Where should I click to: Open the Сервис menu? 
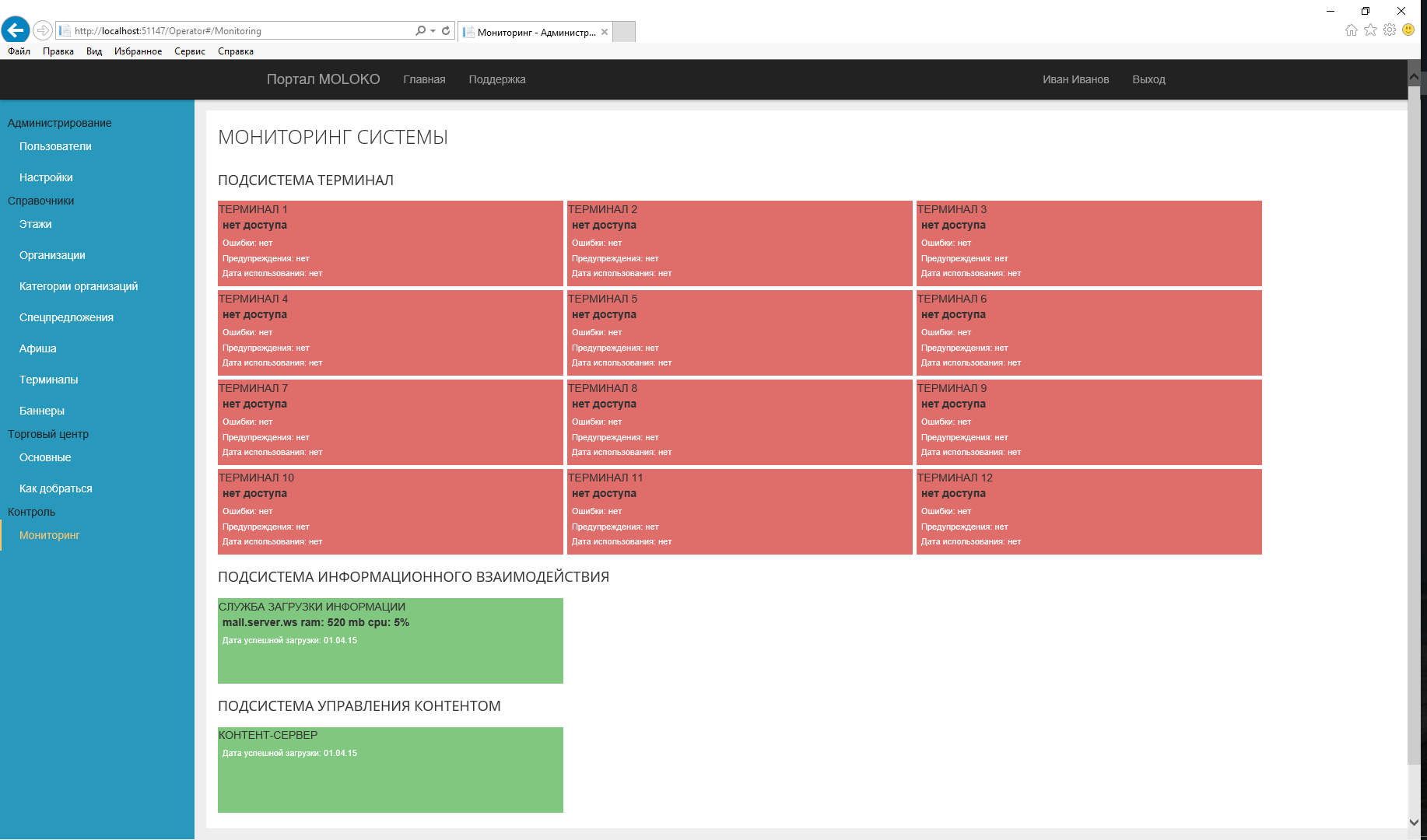click(190, 51)
